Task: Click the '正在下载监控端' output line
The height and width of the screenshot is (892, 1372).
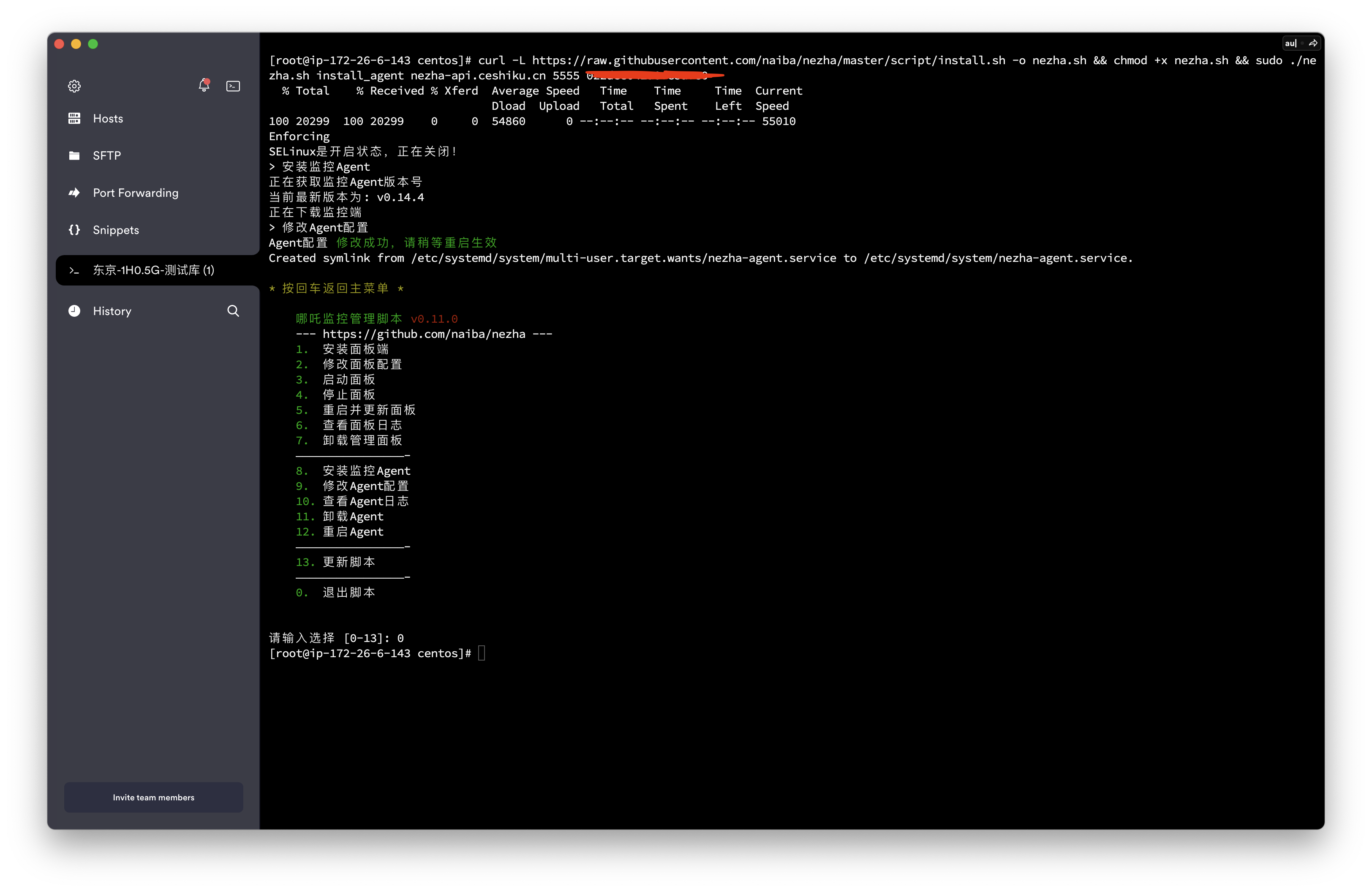Action: (x=315, y=212)
